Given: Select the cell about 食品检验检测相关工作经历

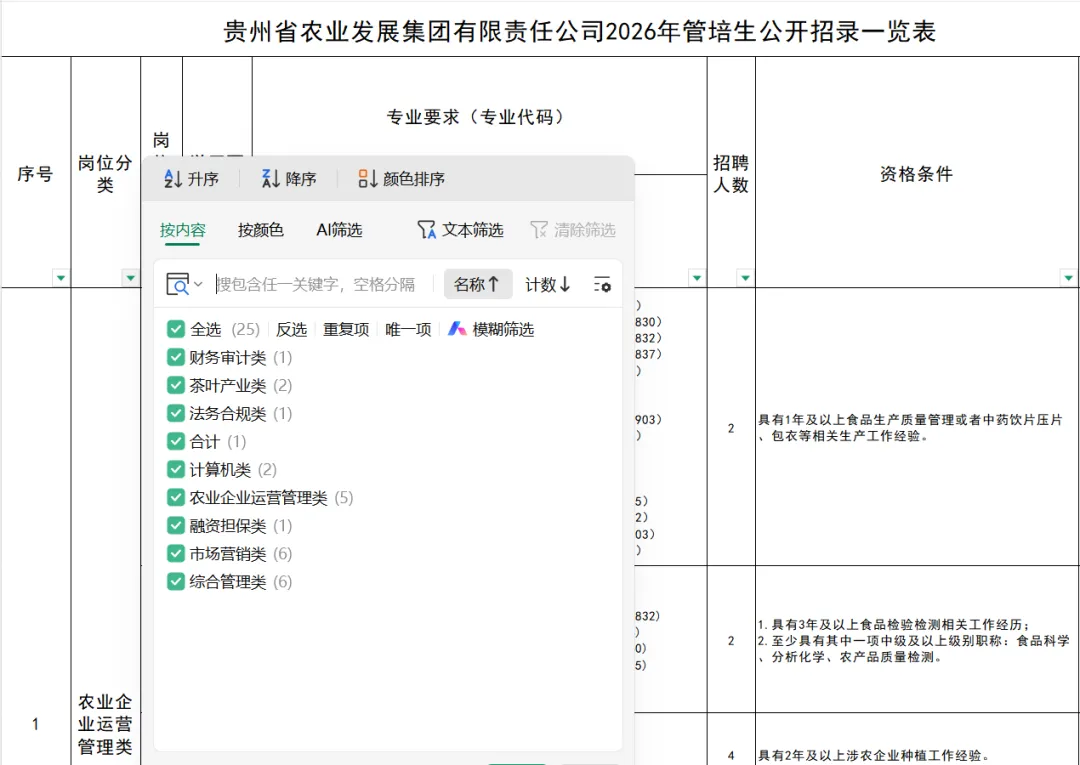Looking at the screenshot, I should [x=917, y=640].
